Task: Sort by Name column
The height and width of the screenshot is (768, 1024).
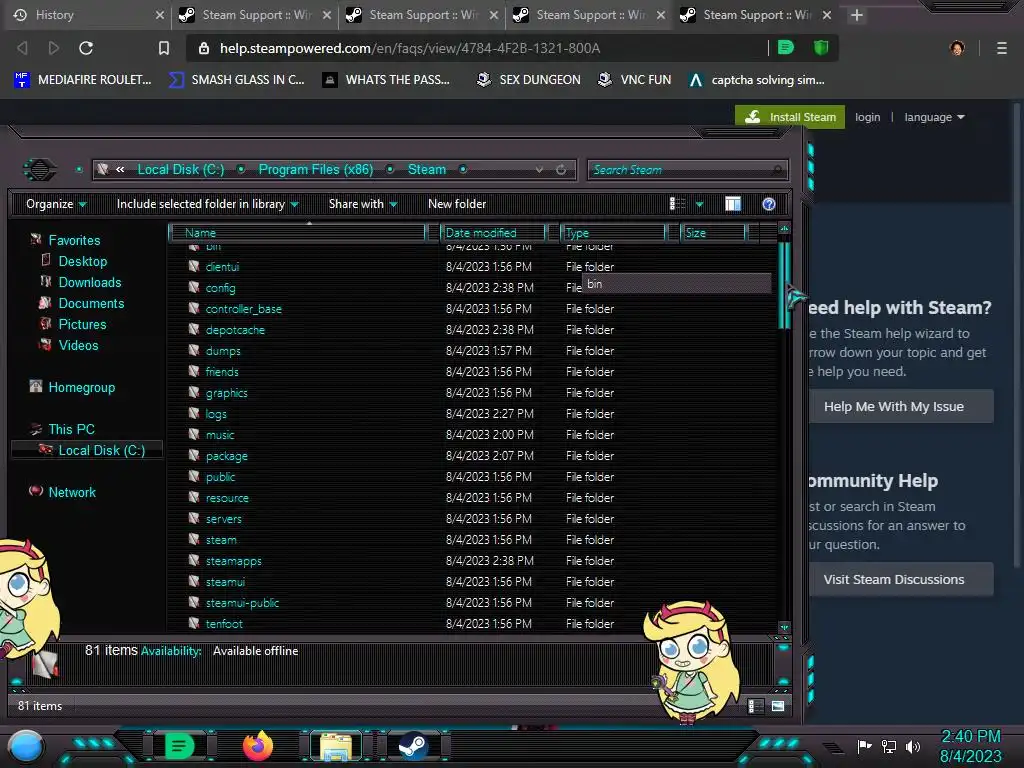Action: point(297,232)
